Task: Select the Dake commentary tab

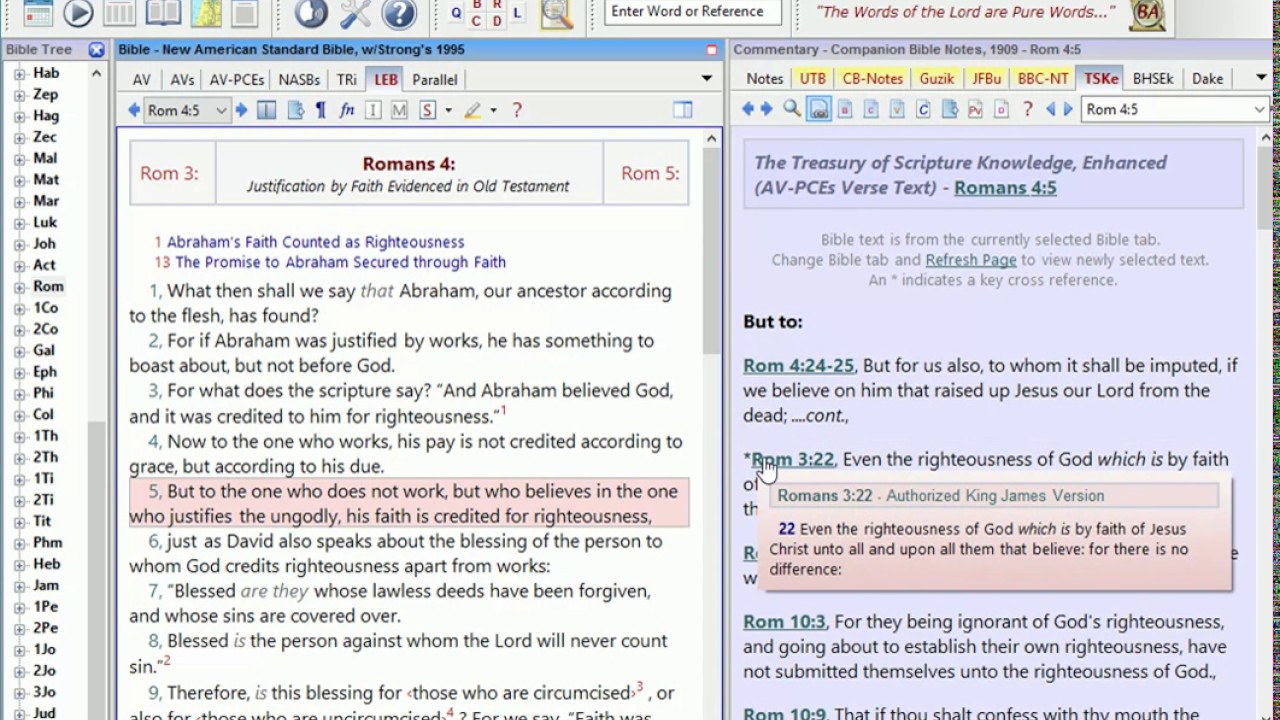Action: [x=1207, y=79]
